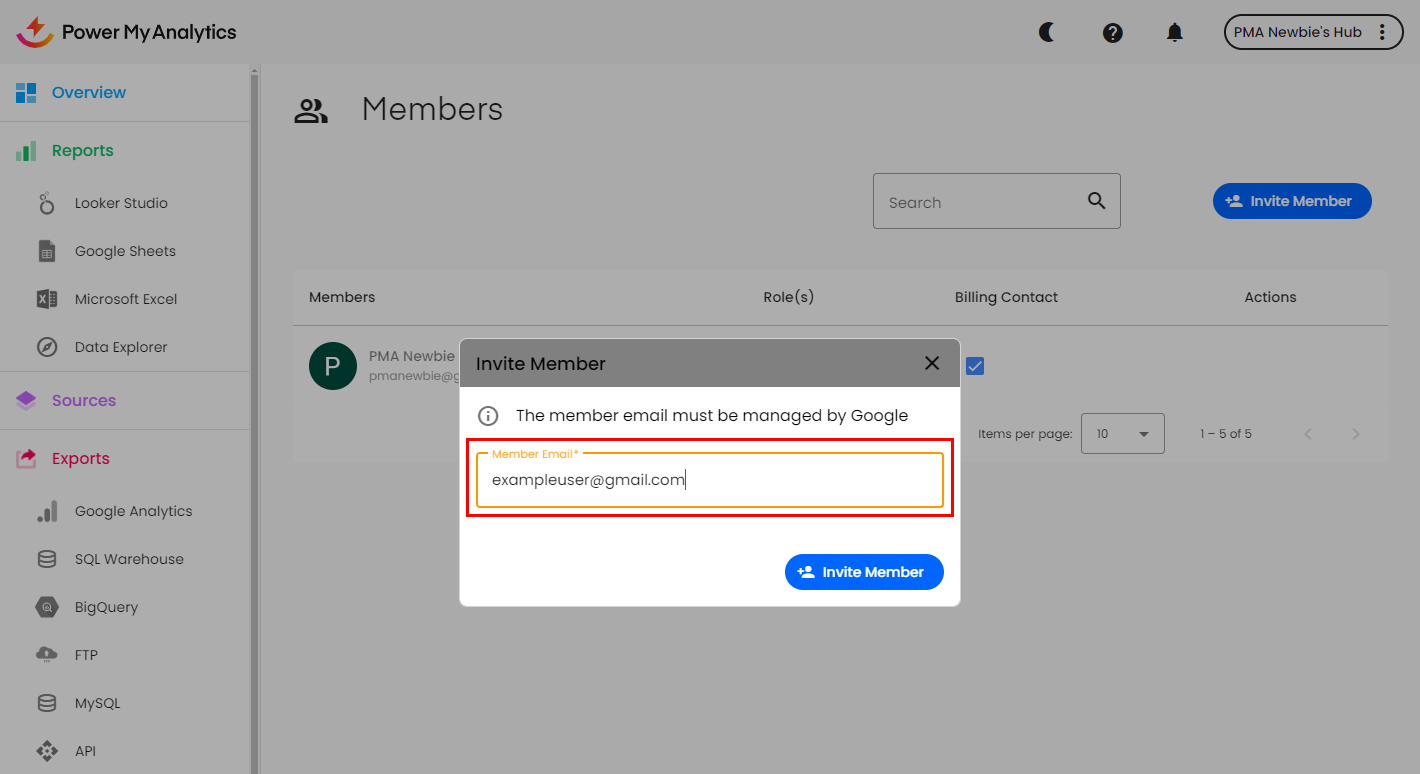Close the Invite Member dialog
1420x774 pixels.
pos(932,363)
